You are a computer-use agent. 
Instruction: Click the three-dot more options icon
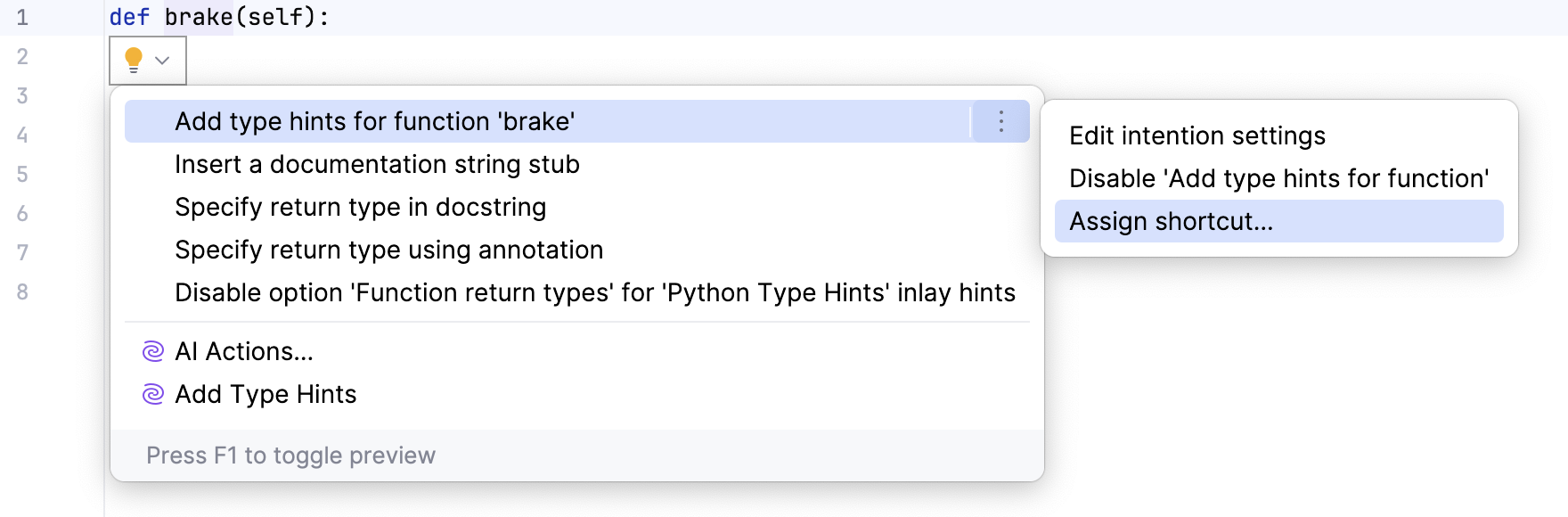1000,121
